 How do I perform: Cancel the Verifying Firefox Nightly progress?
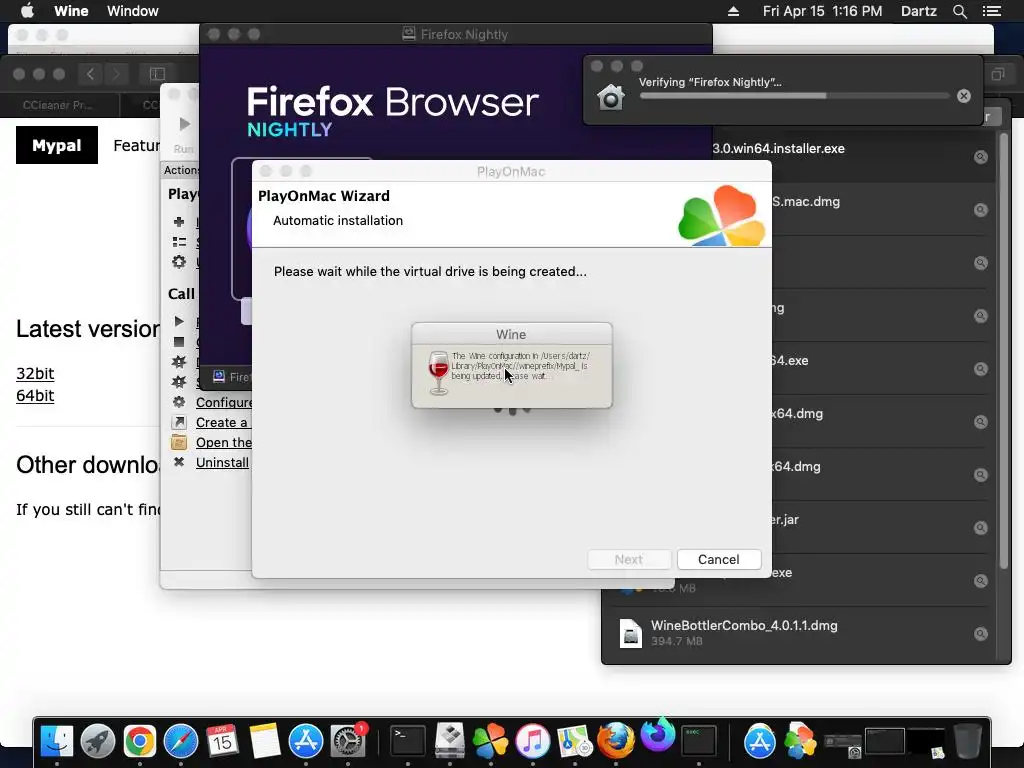[x=963, y=96]
